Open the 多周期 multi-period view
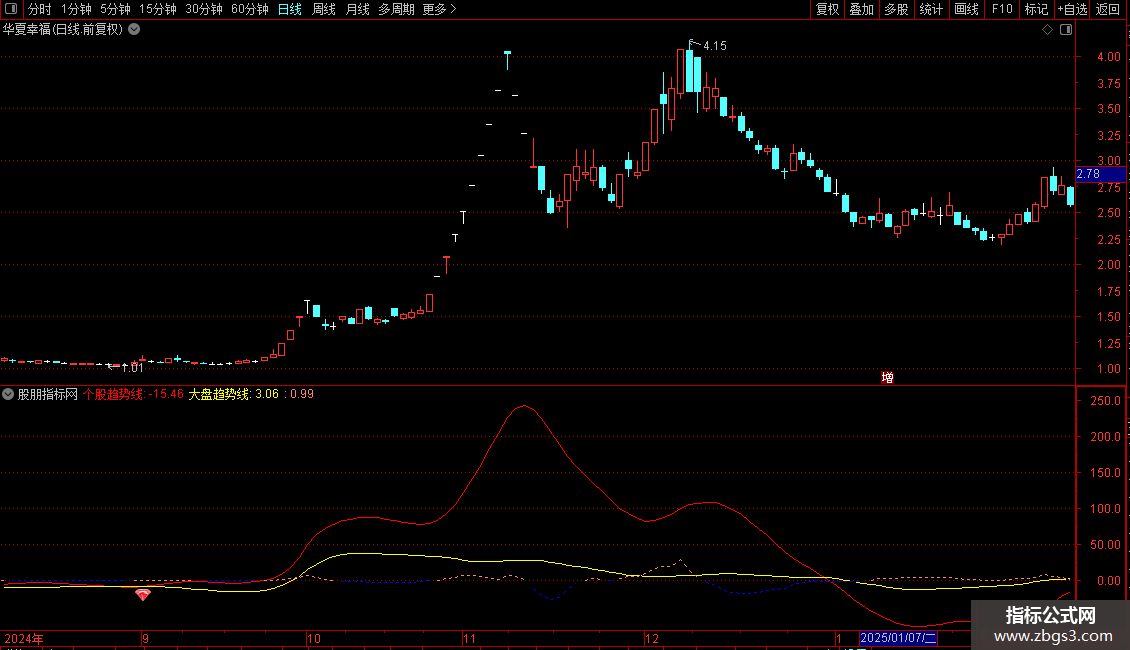 (x=396, y=9)
